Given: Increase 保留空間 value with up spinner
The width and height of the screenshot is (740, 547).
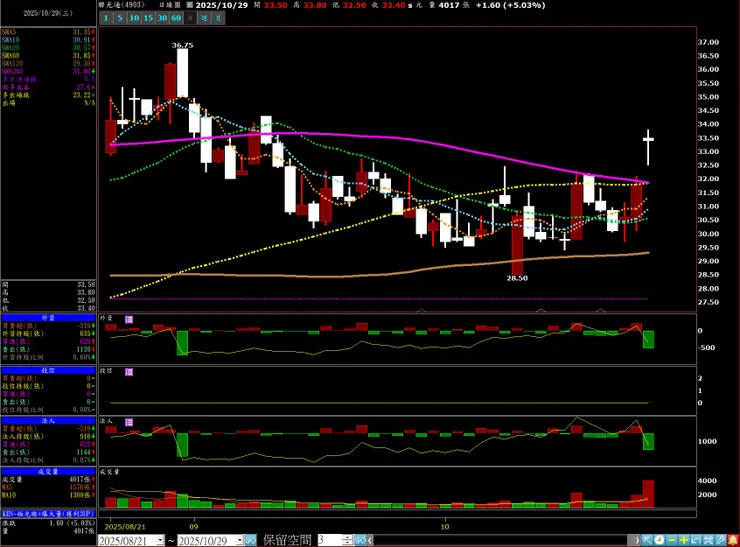Looking at the screenshot, I should [347, 537].
